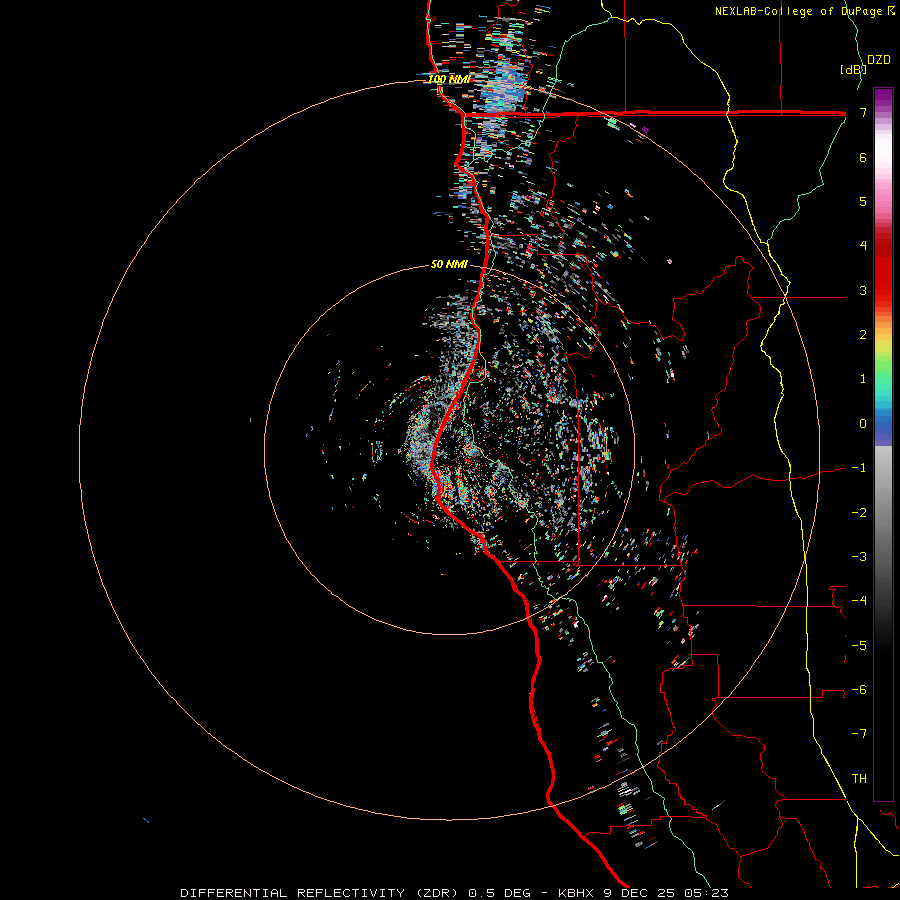Viewport: 900px width, 900px height.
Task: Select the 1 dB scale label
Action: tap(863, 379)
